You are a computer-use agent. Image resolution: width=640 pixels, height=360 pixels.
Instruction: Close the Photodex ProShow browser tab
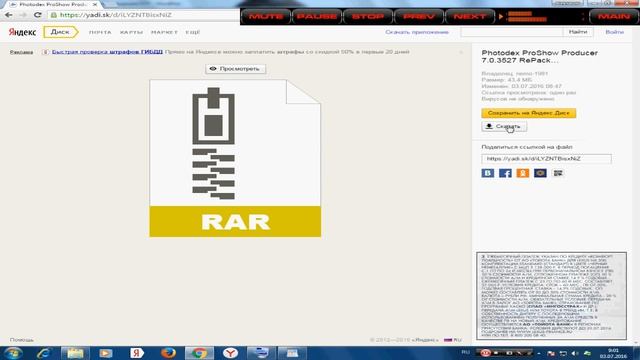coord(95,4)
